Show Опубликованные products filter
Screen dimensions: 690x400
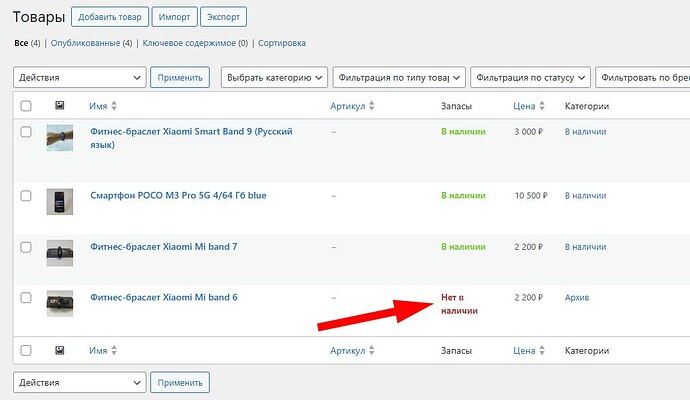point(85,43)
